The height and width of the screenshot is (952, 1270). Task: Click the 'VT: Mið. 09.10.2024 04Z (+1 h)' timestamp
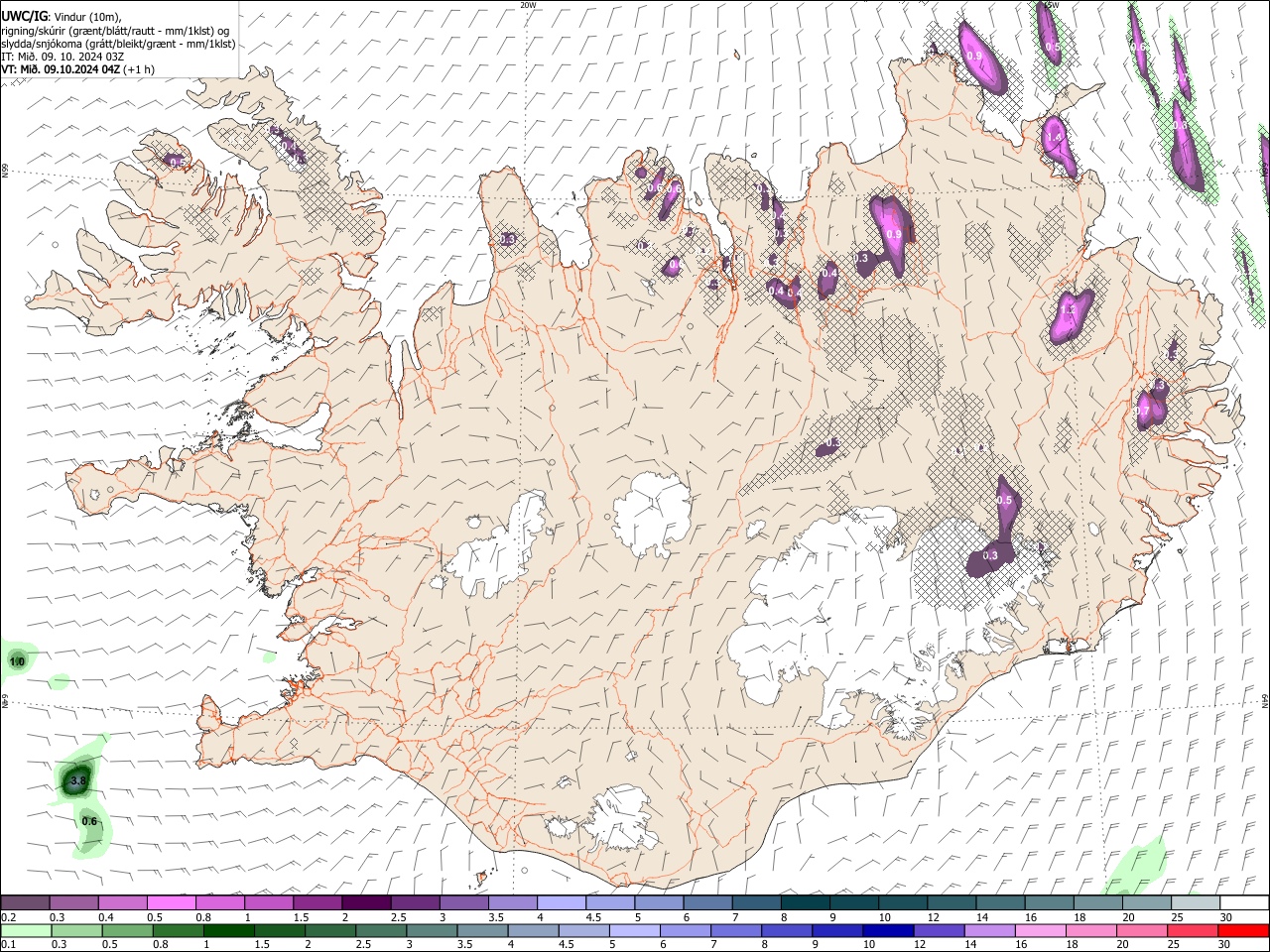click(x=77, y=69)
